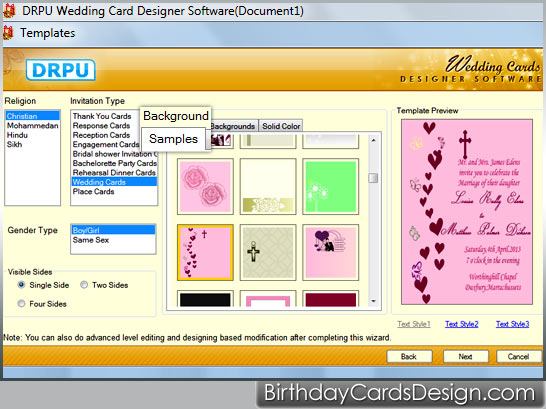Screen dimensions: 546x409
Task: Choose the Four Sides radio button
Action: pyautogui.click(x=21, y=304)
